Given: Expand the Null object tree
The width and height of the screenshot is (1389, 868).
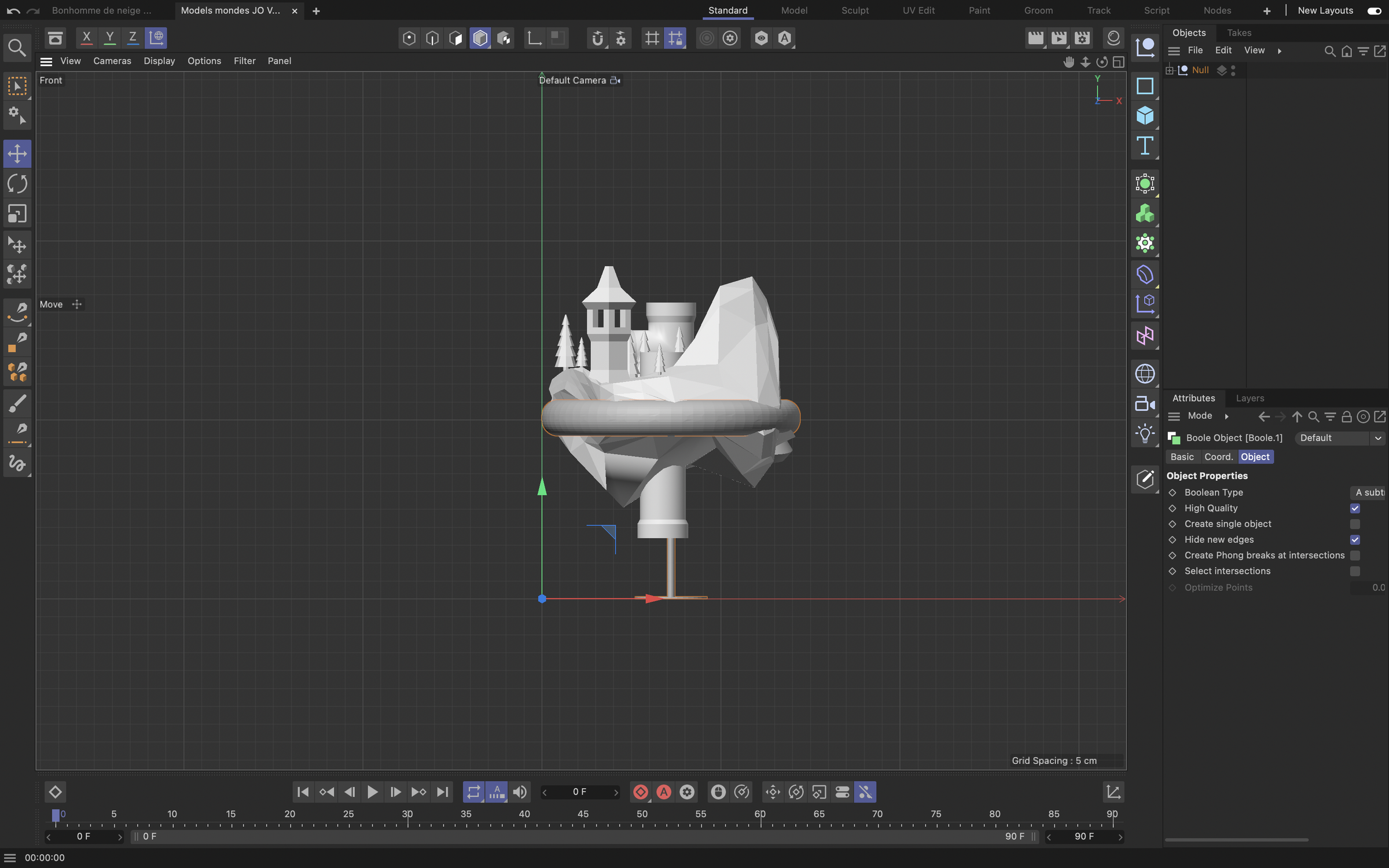Looking at the screenshot, I should (x=1170, y=70).
